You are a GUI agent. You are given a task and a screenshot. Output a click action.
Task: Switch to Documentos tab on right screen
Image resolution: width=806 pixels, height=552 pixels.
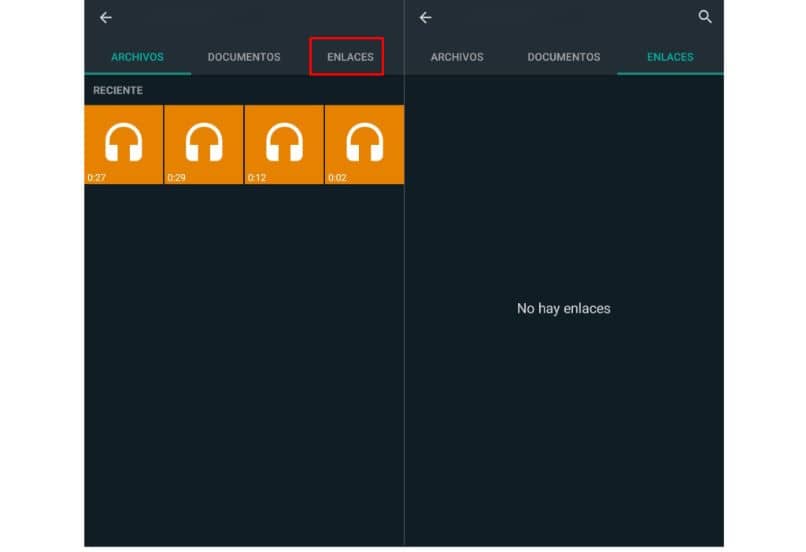tap(564, 57)
